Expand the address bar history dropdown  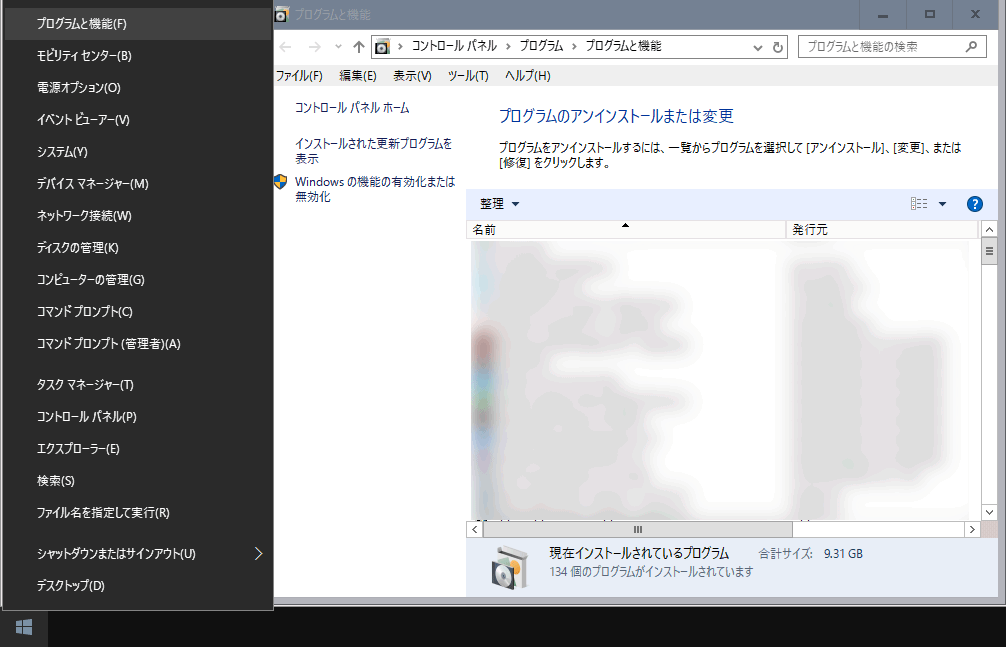tap(758, 47)
